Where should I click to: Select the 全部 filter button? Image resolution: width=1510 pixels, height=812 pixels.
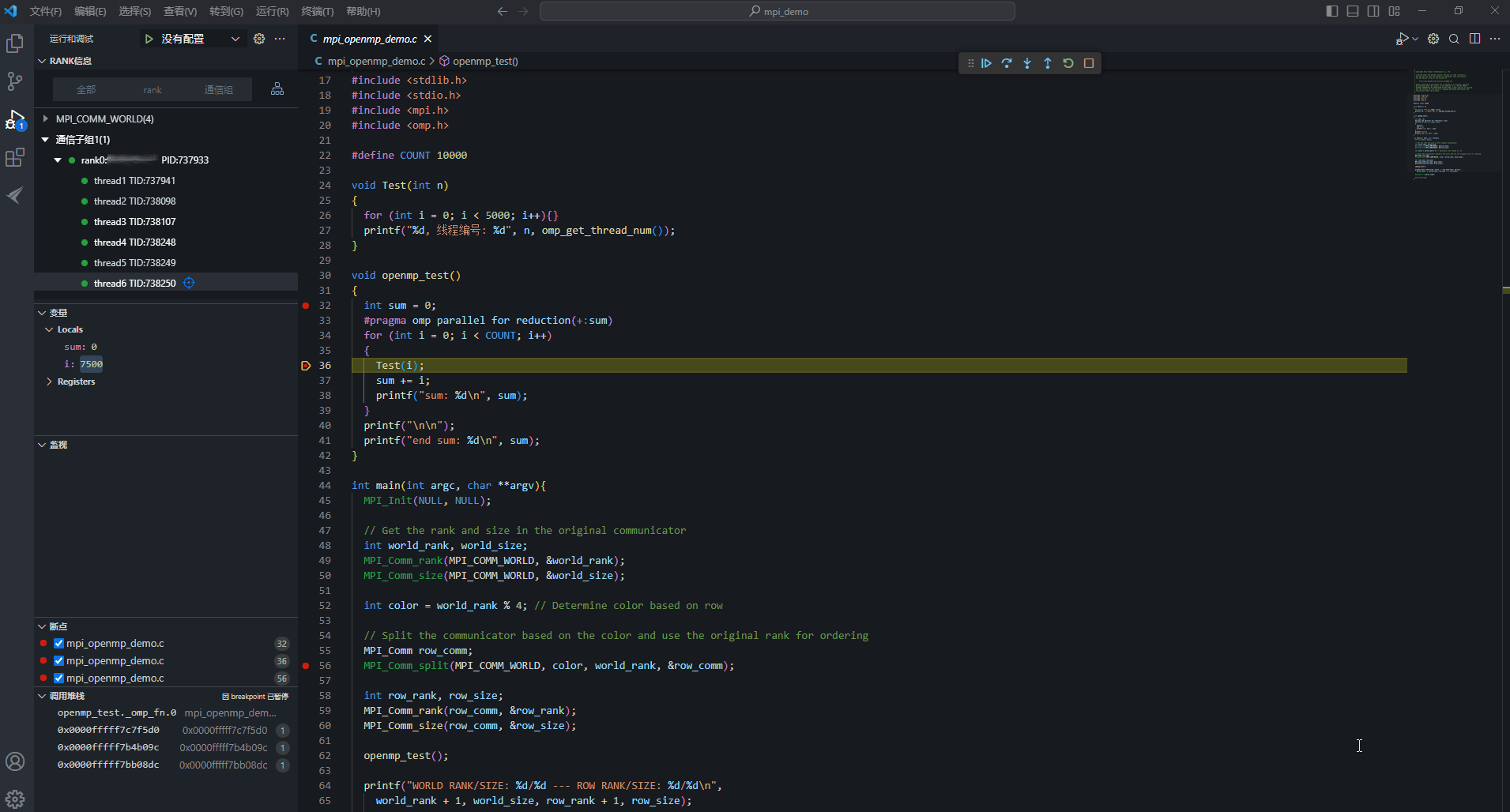tap(86, 90)
